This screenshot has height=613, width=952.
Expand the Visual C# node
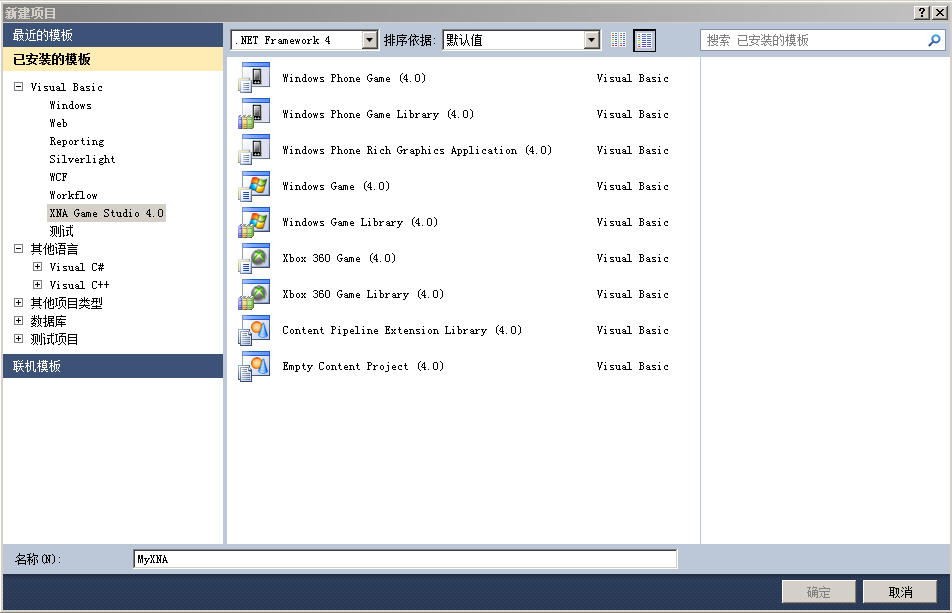coord(38,266)
